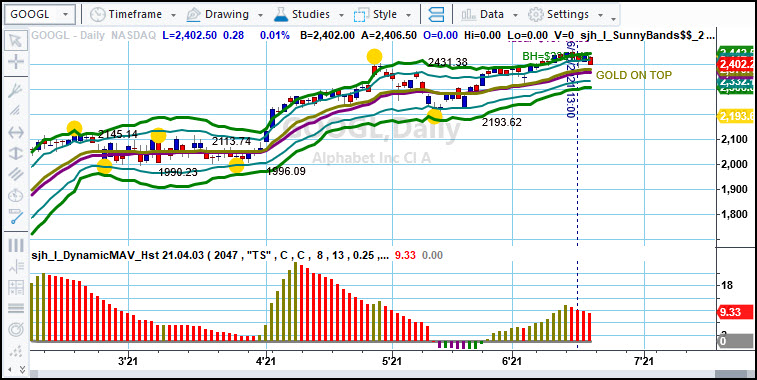Select the arrow pointer tool
This screenshot has width=757, height=380.
pos(15,40)
